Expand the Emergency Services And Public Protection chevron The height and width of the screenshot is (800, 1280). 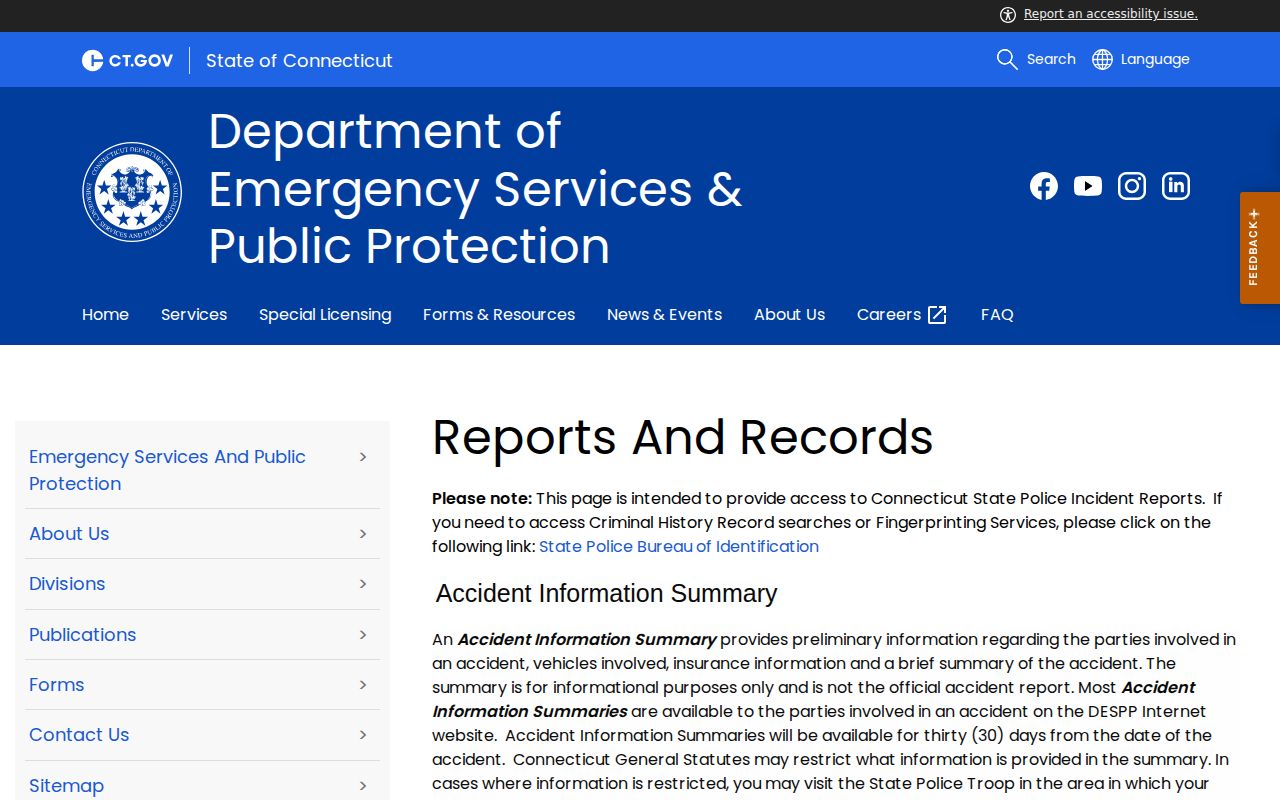pyautogui.click(x=363, y=457)
